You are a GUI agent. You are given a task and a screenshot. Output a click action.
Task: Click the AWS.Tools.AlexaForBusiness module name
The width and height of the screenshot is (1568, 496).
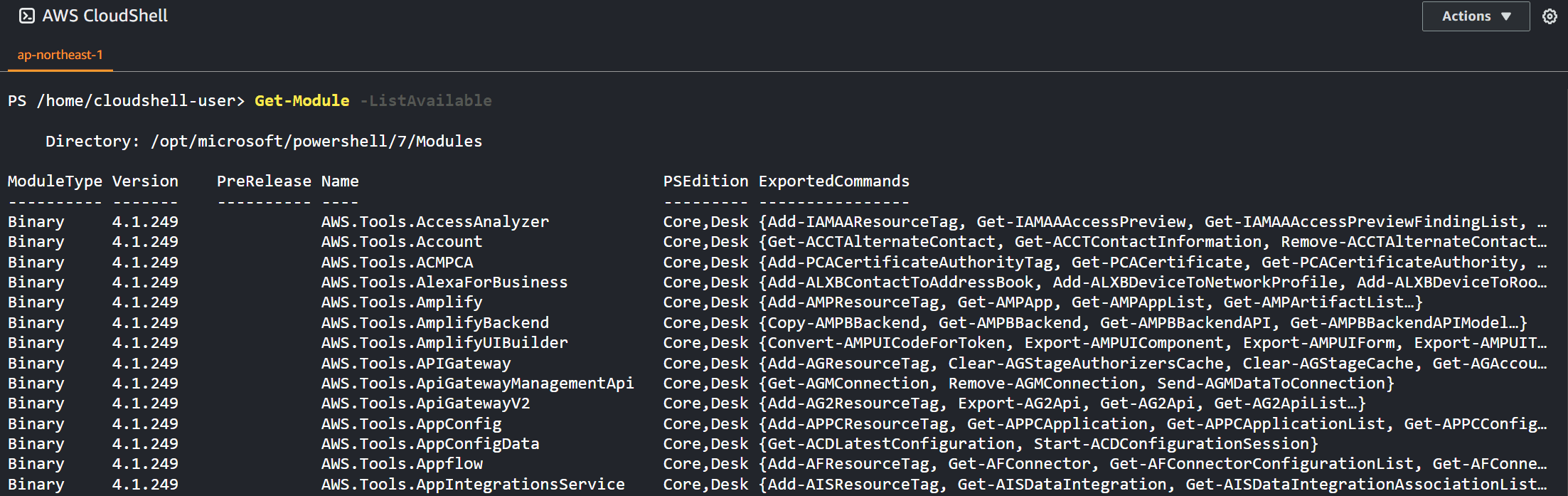[444, 283]
